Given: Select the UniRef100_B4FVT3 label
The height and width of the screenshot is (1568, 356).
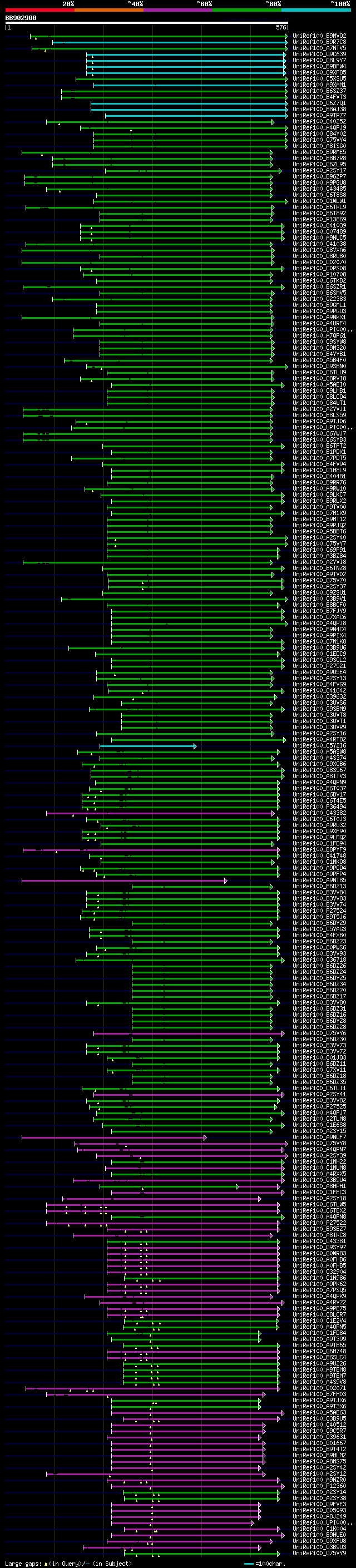Looking at the screenshot, I should [319, 97].
